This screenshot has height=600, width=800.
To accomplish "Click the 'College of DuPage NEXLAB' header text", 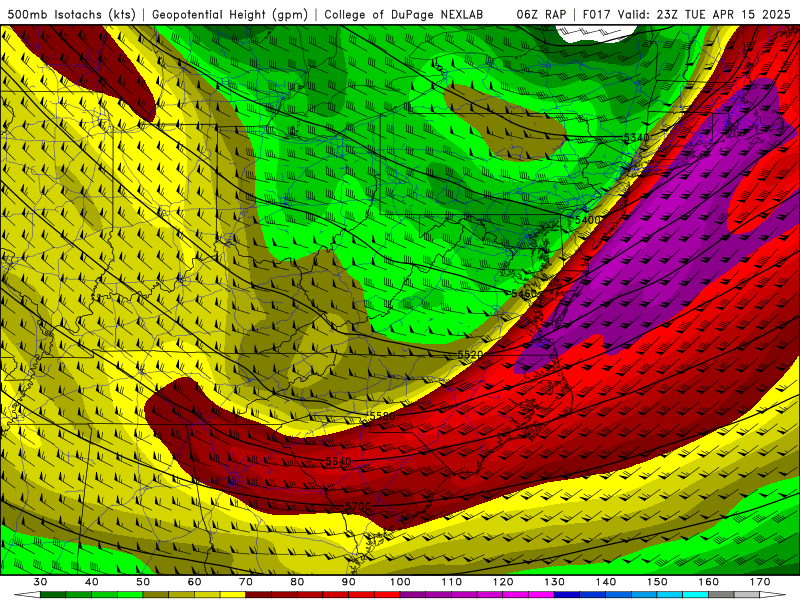I will (x=404, y=14).
